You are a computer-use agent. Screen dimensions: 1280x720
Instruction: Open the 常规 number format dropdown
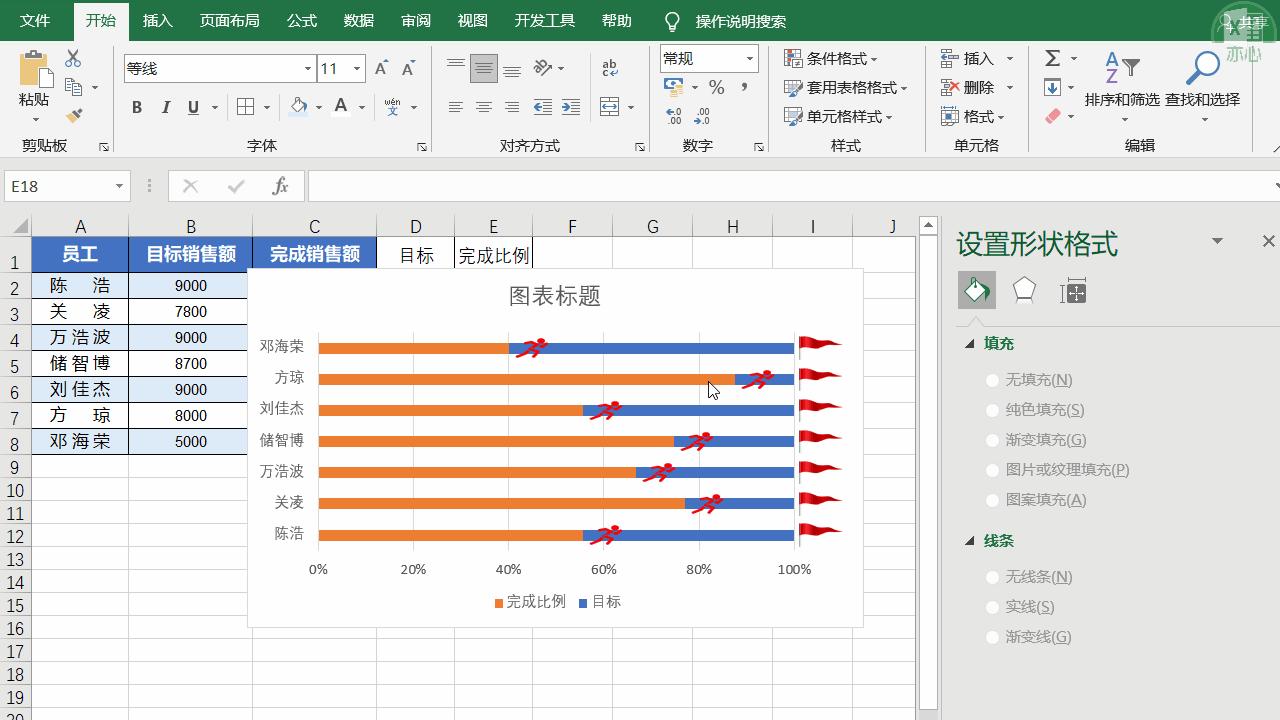747,58
